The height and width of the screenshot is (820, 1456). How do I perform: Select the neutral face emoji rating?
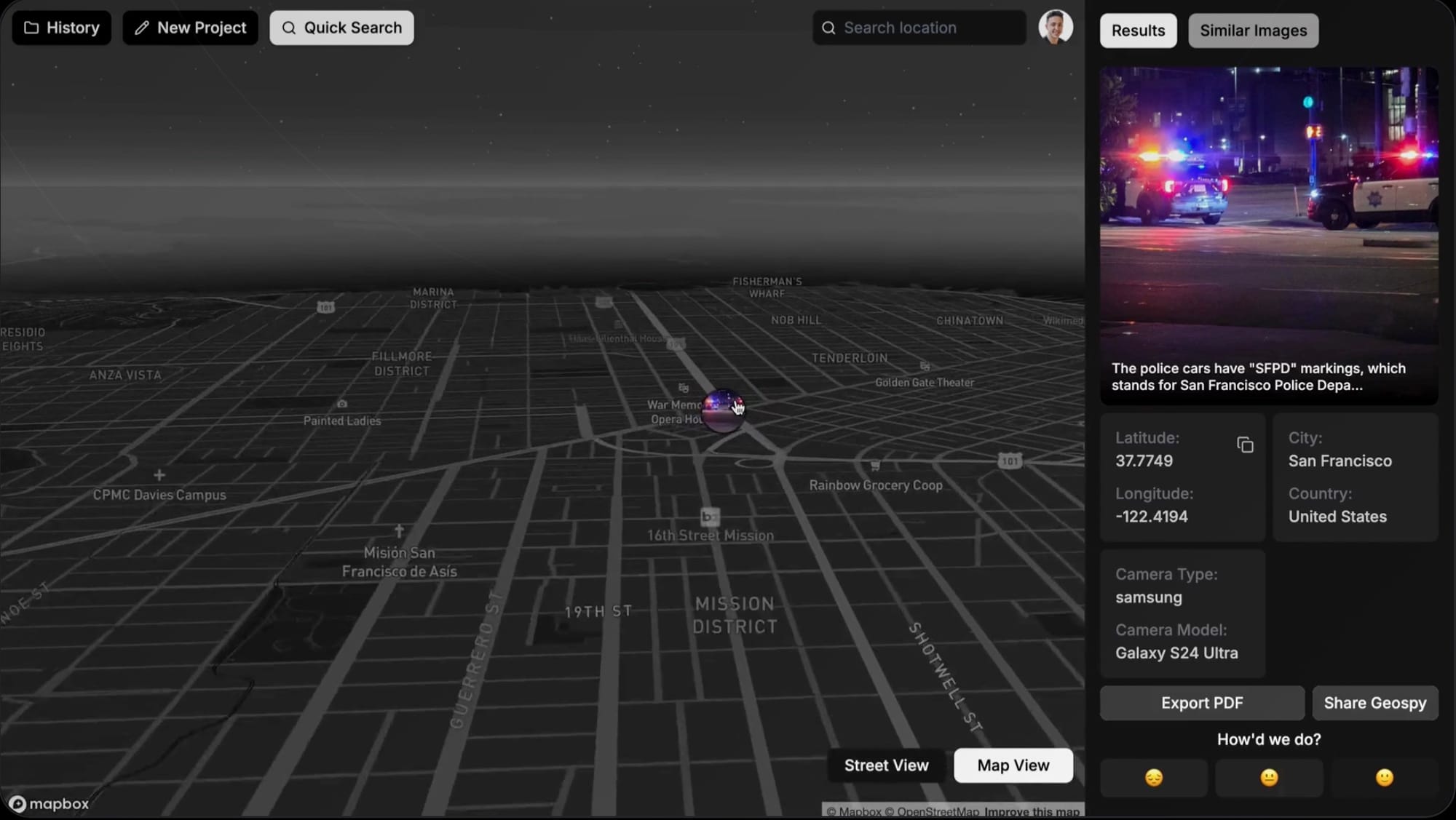coord(1268,778)
